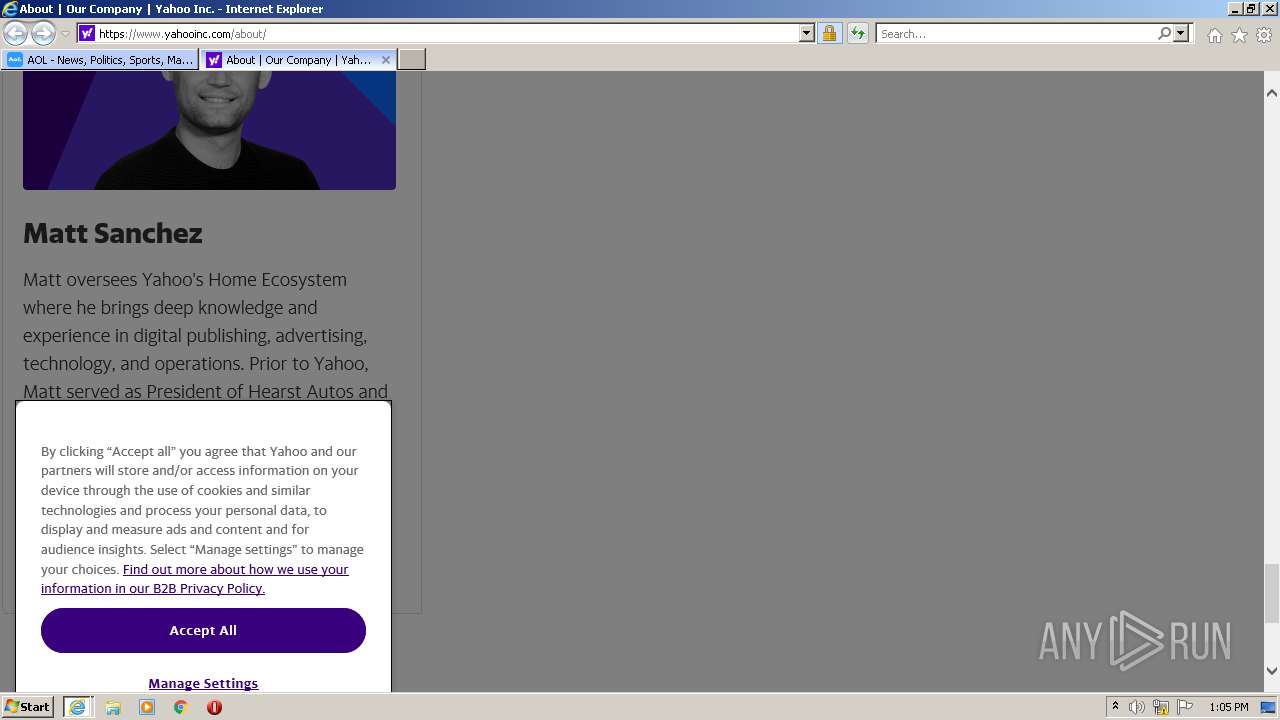Click the page scrollbar down arrow
Viewport: 1280px width, 720px height.
[1272, 671]
